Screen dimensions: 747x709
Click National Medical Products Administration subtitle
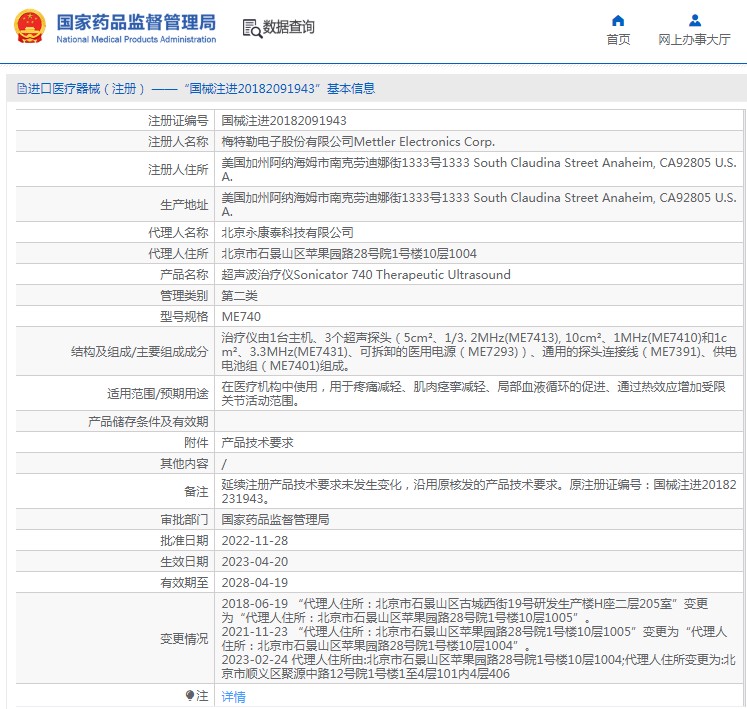coord(136,40)
